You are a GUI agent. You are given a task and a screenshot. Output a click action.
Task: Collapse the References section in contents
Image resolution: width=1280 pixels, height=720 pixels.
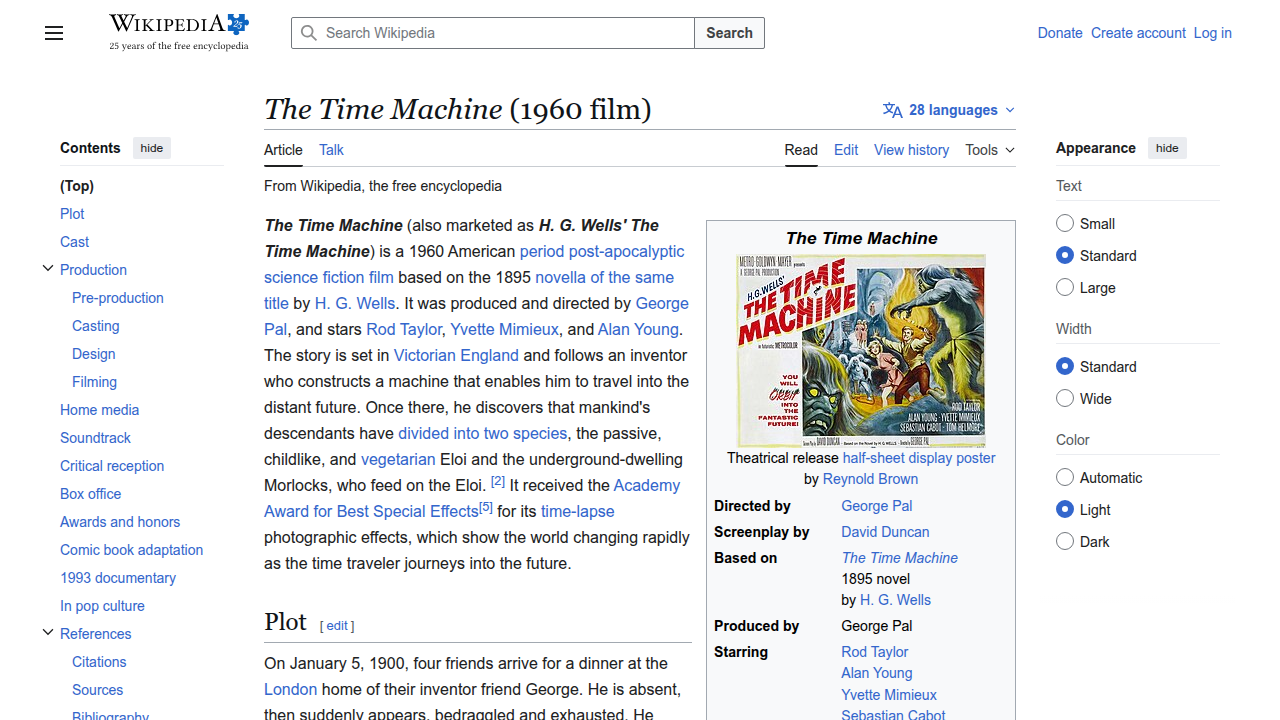(47, 632)
